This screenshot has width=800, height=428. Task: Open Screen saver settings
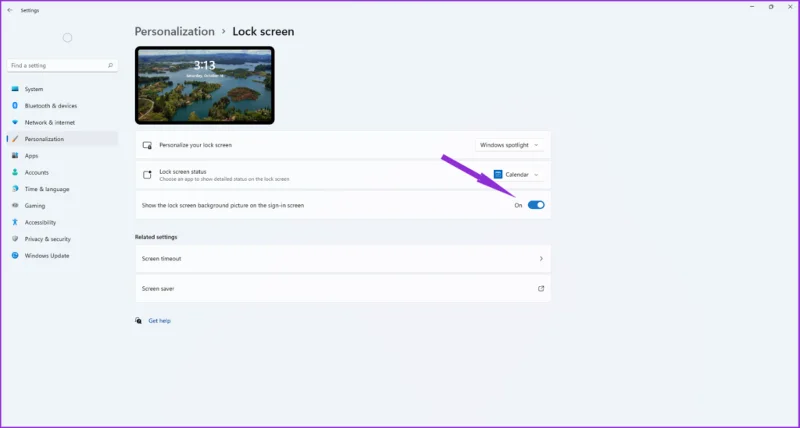(343, 289)
